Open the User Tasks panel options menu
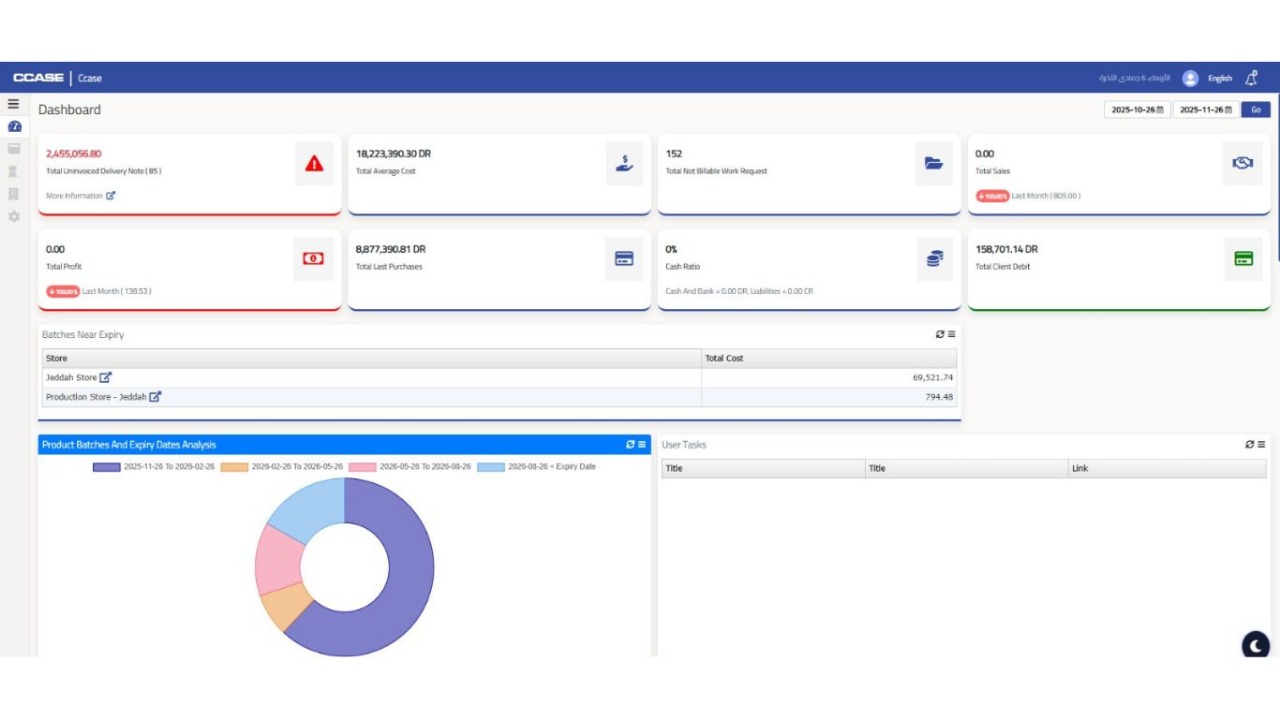1280x719 pixels. (x=1261, y=444)
